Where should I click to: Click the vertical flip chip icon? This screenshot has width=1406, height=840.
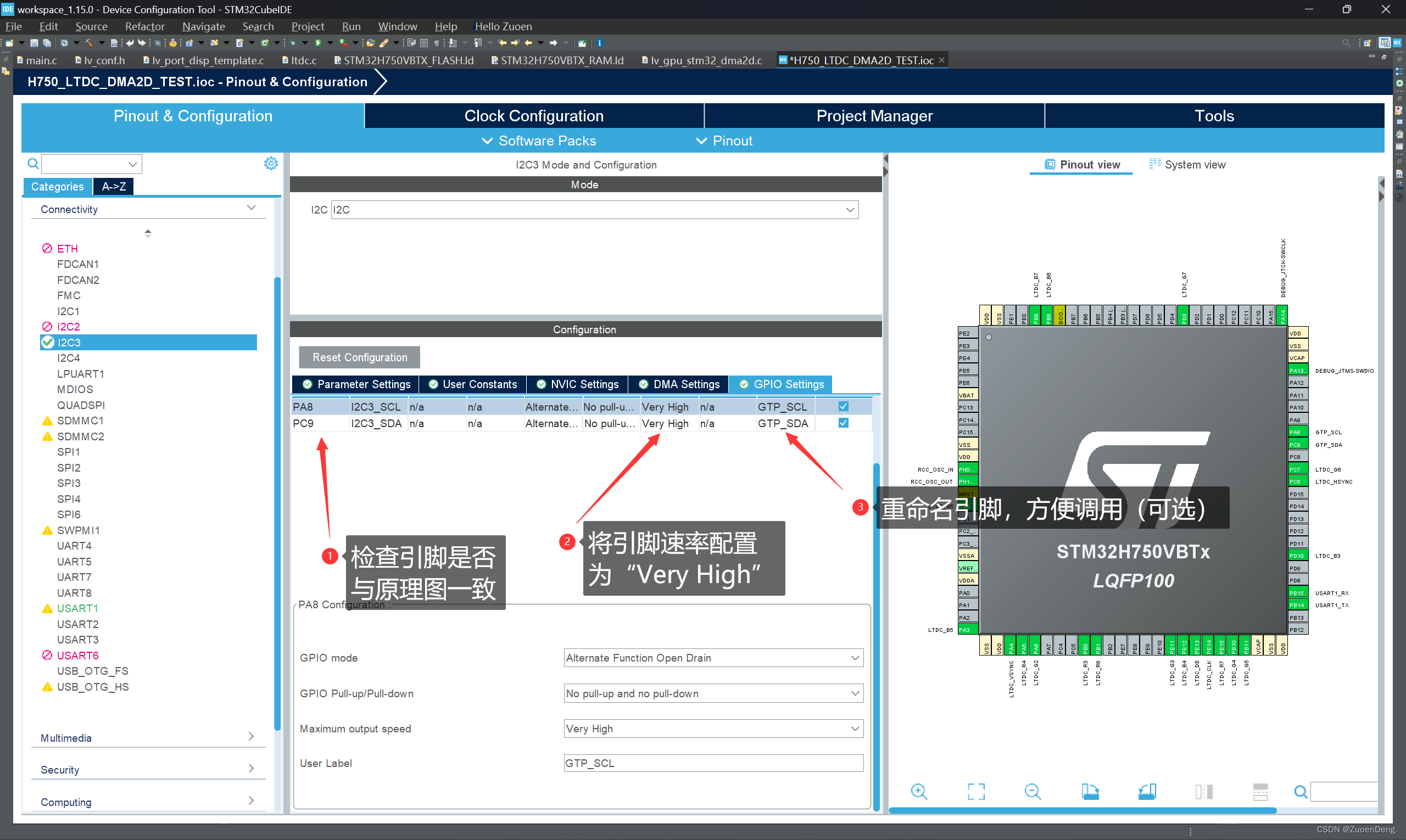[x=1260, y=791]
